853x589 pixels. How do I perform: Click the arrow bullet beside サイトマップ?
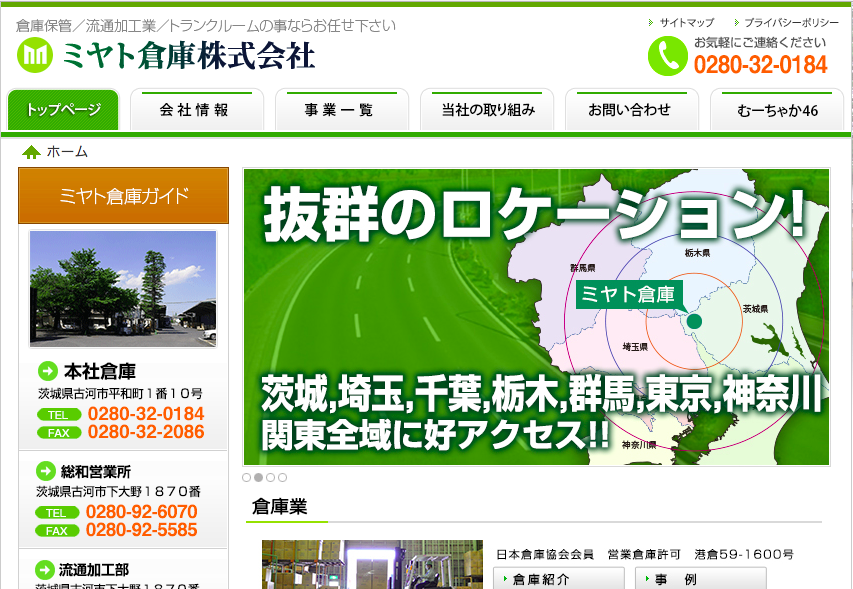pos(651,22)
